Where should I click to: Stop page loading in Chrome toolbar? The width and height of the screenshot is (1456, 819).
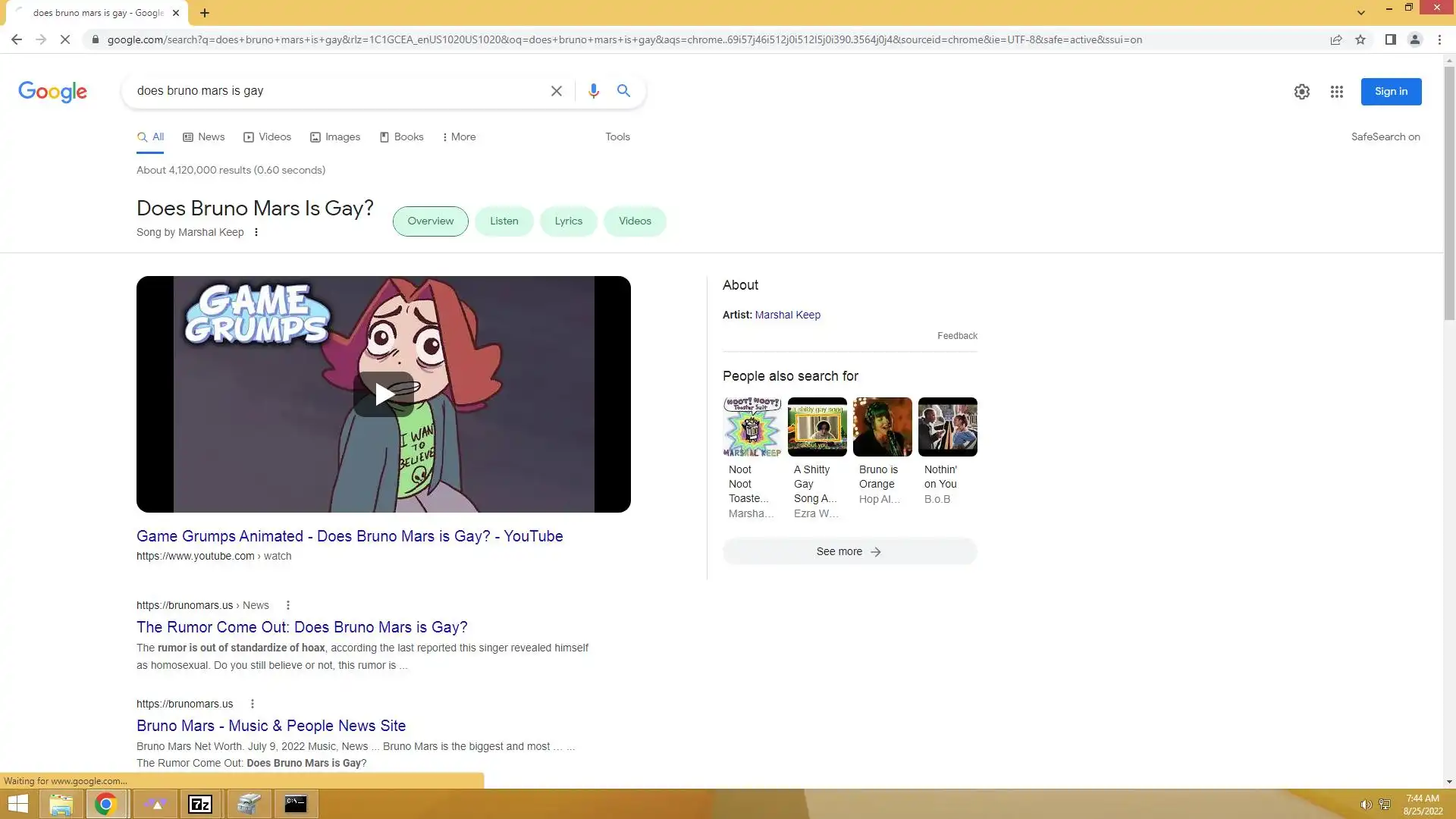click(65, 39)
